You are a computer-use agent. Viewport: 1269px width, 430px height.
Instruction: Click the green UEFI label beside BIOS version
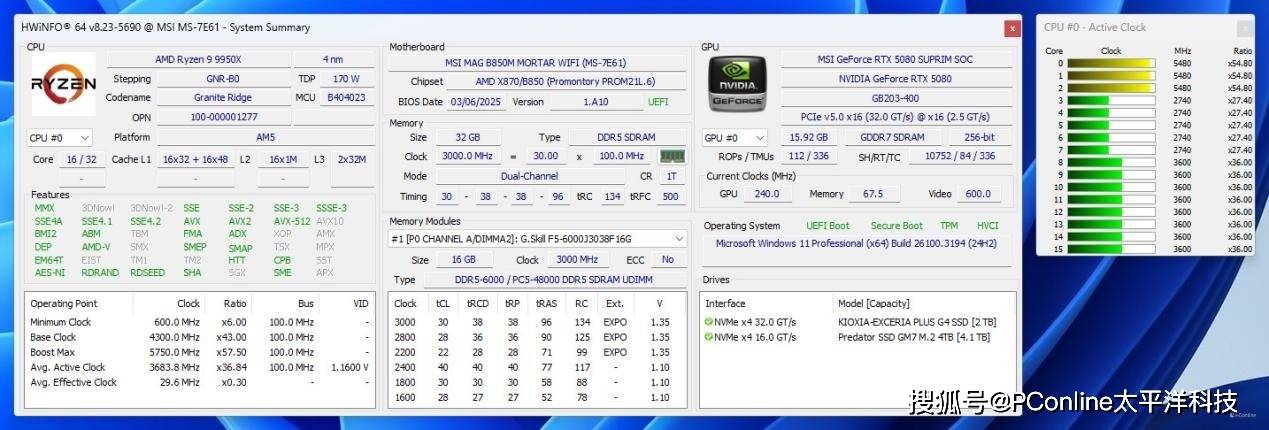click(658, 102)
